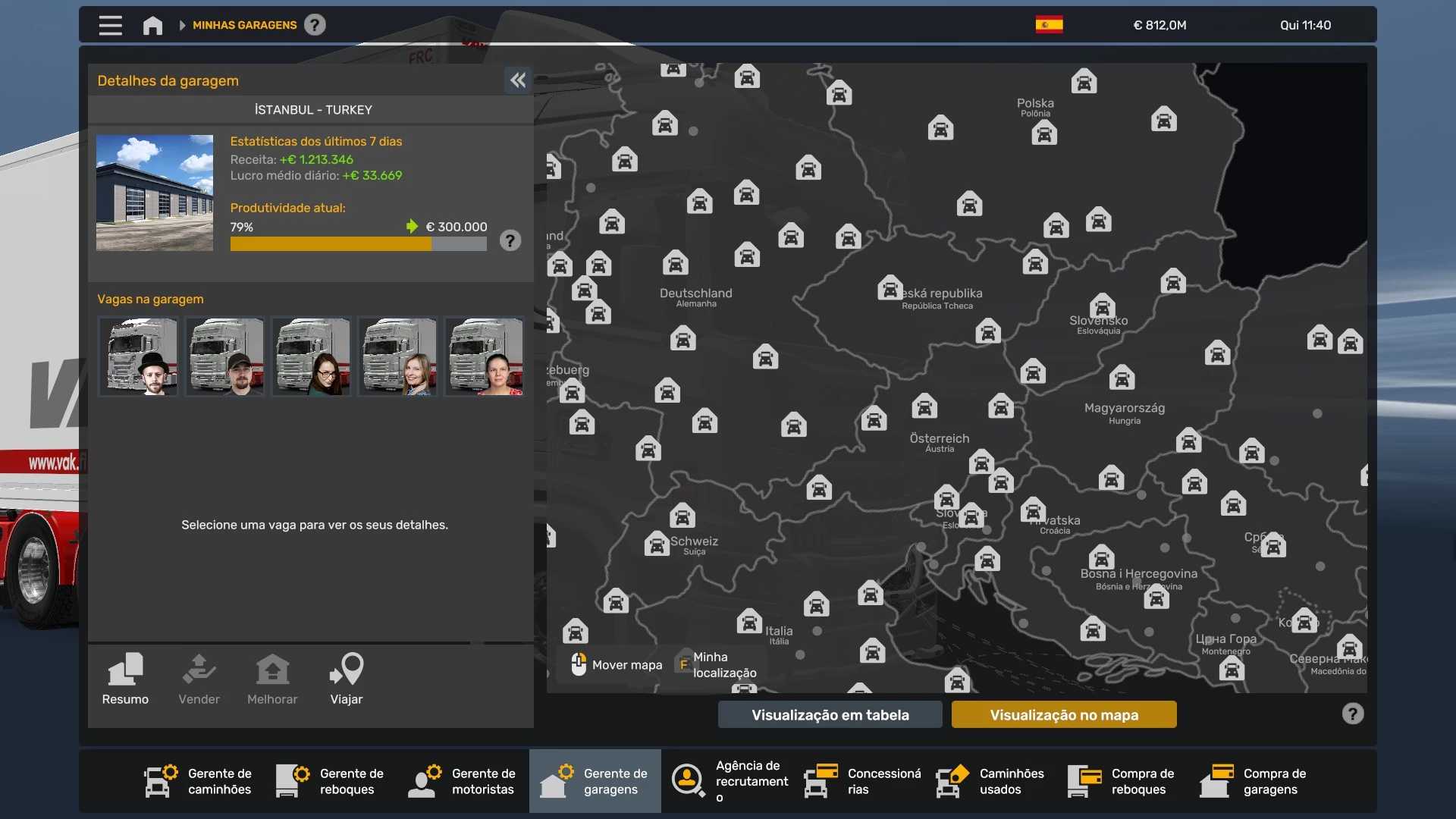The height and width of the screenshot is (819, 1456).
Task: Open the hamburger main menu
Action: 110,25
